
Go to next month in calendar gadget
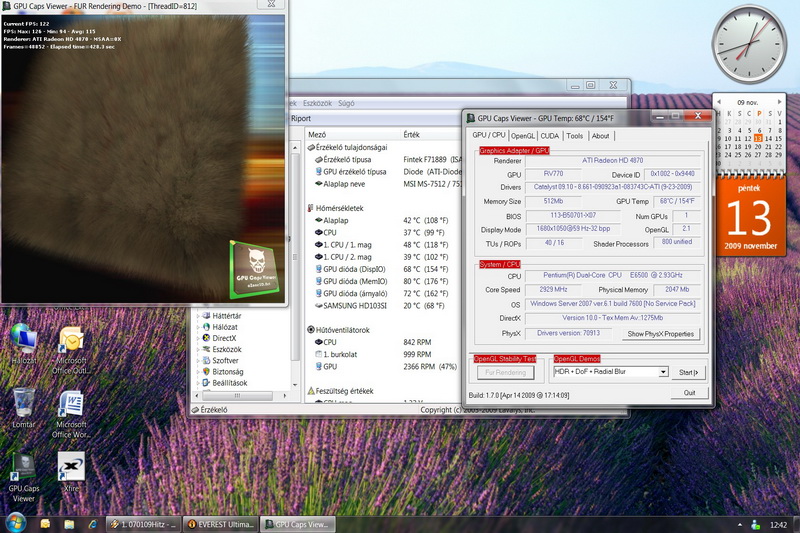(x=779, y=102)
